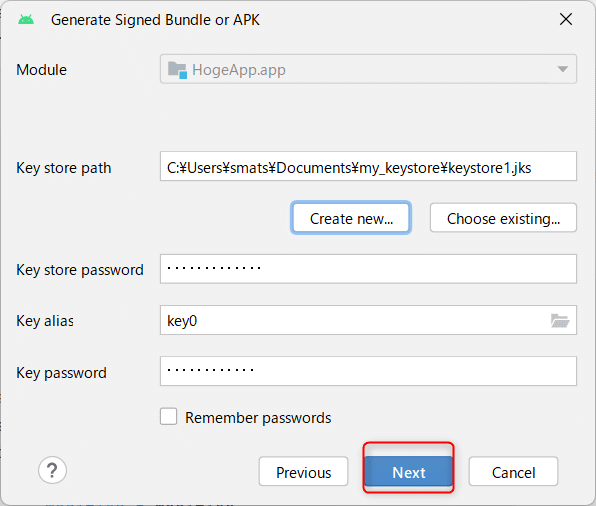Open the HogeApp.app module combo box
596x506 pixels.
coord(368,69)
